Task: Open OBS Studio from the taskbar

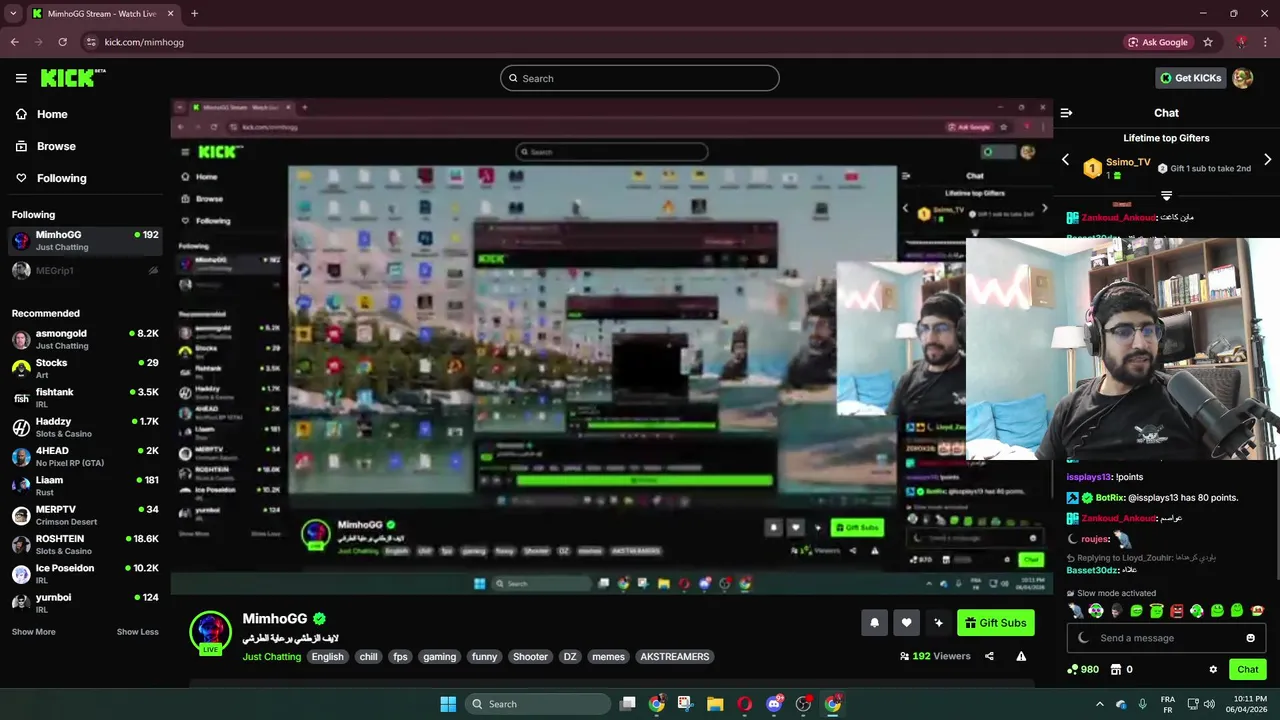Action: coord(803,704)
